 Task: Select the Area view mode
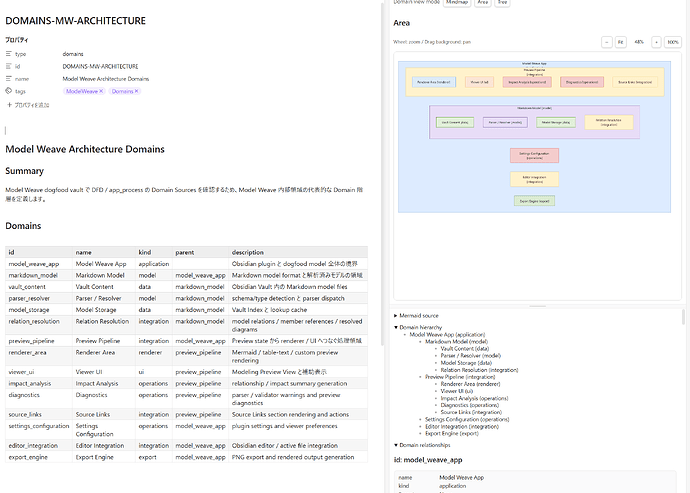coord(483,2)
